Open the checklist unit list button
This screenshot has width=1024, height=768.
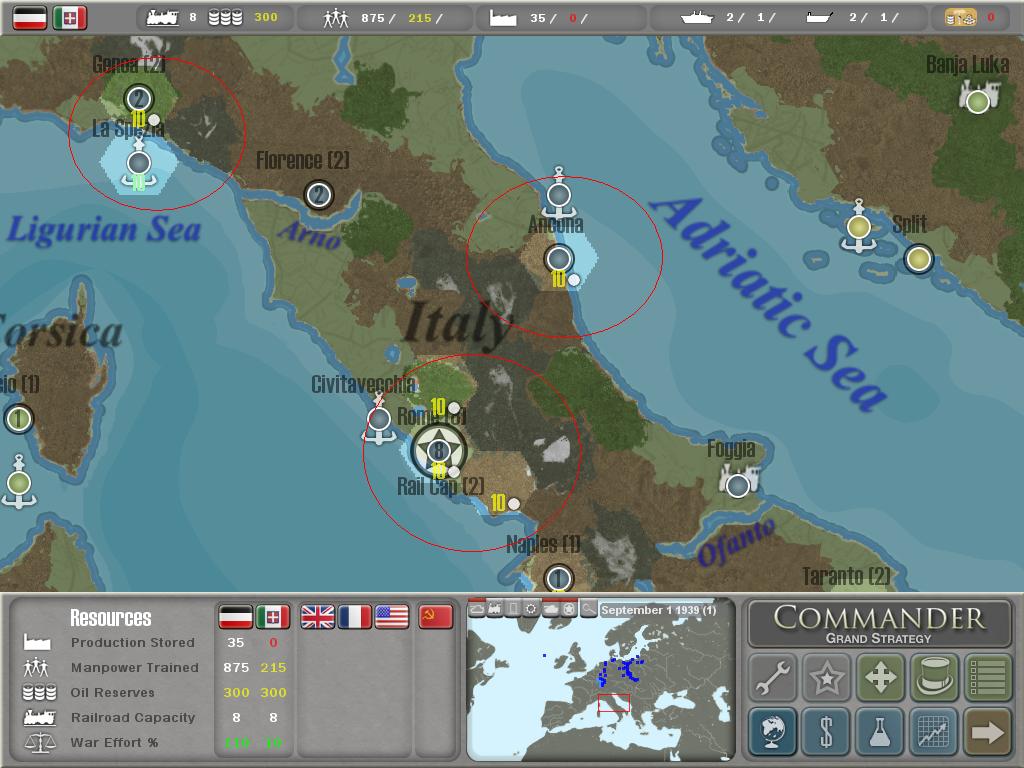coord(987,678)
